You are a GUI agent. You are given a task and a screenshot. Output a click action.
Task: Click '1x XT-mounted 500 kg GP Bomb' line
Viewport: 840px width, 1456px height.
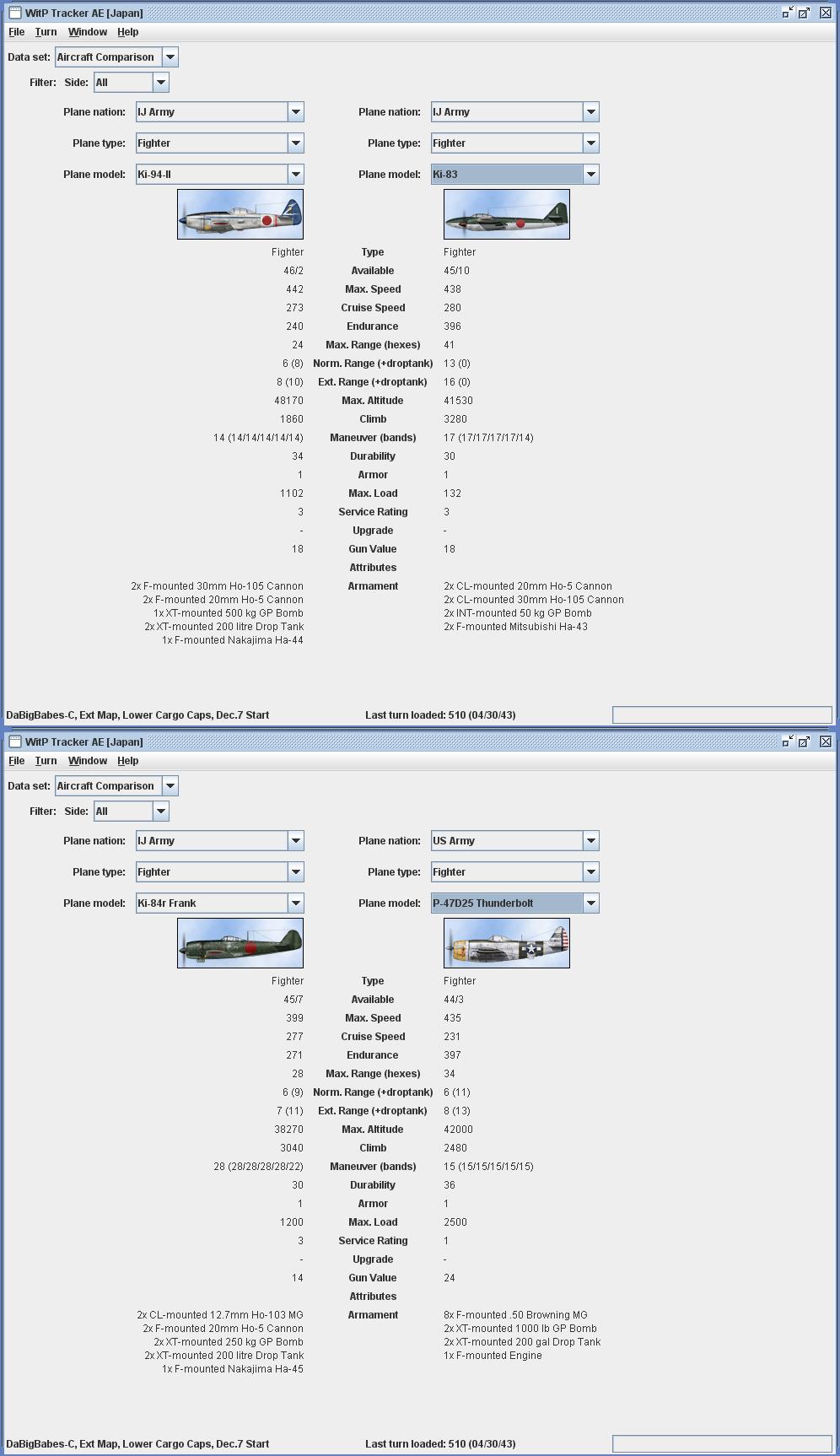click(x=229, y=613)
